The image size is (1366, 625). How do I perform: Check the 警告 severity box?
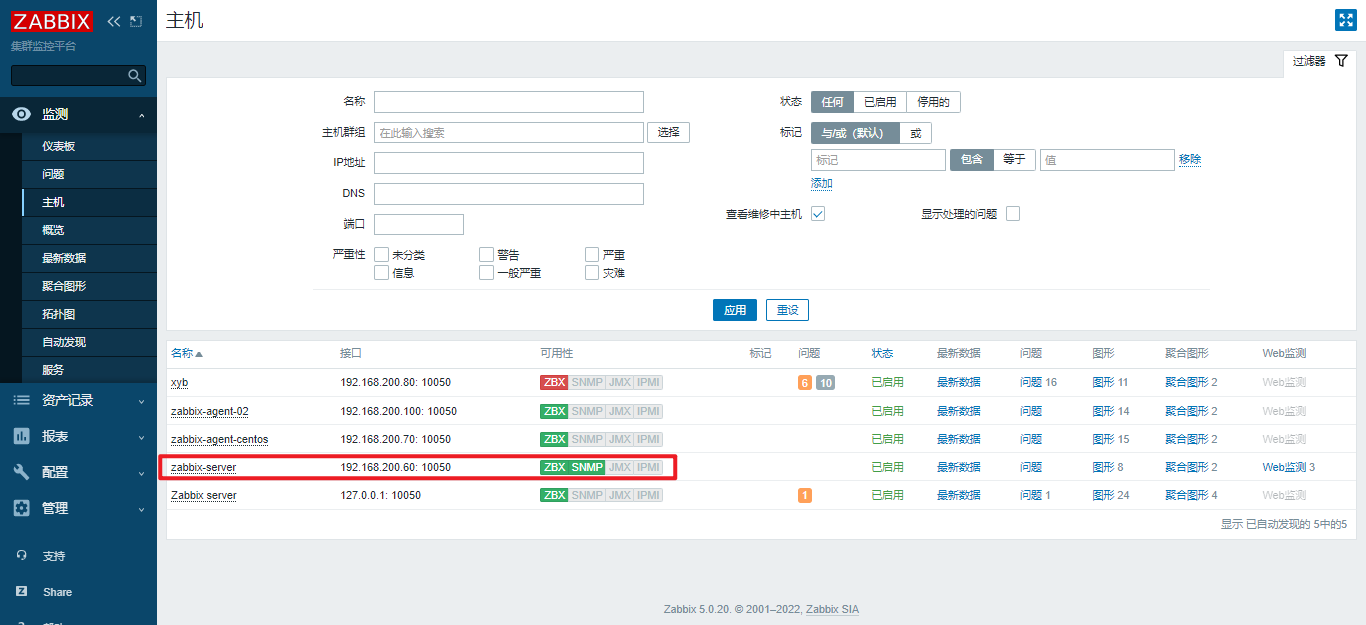486,255
